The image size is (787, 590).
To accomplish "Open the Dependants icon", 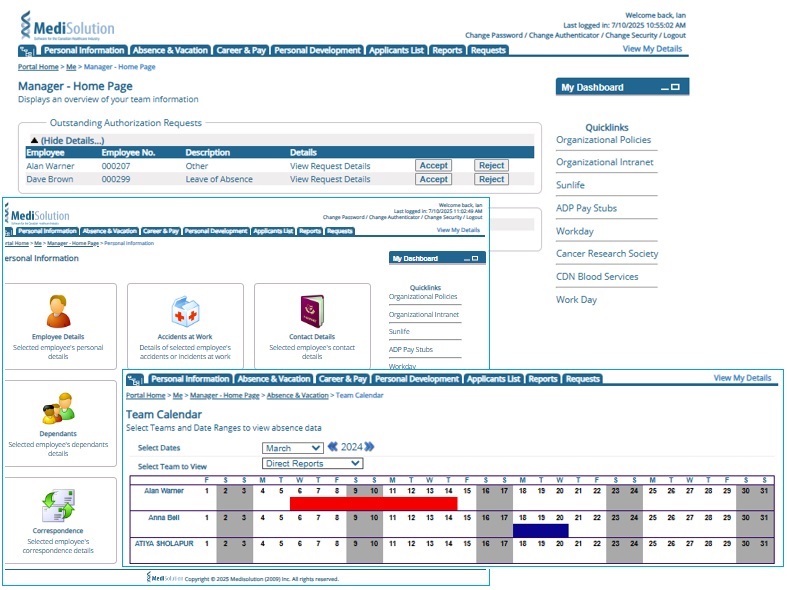I will pos(58,409).
